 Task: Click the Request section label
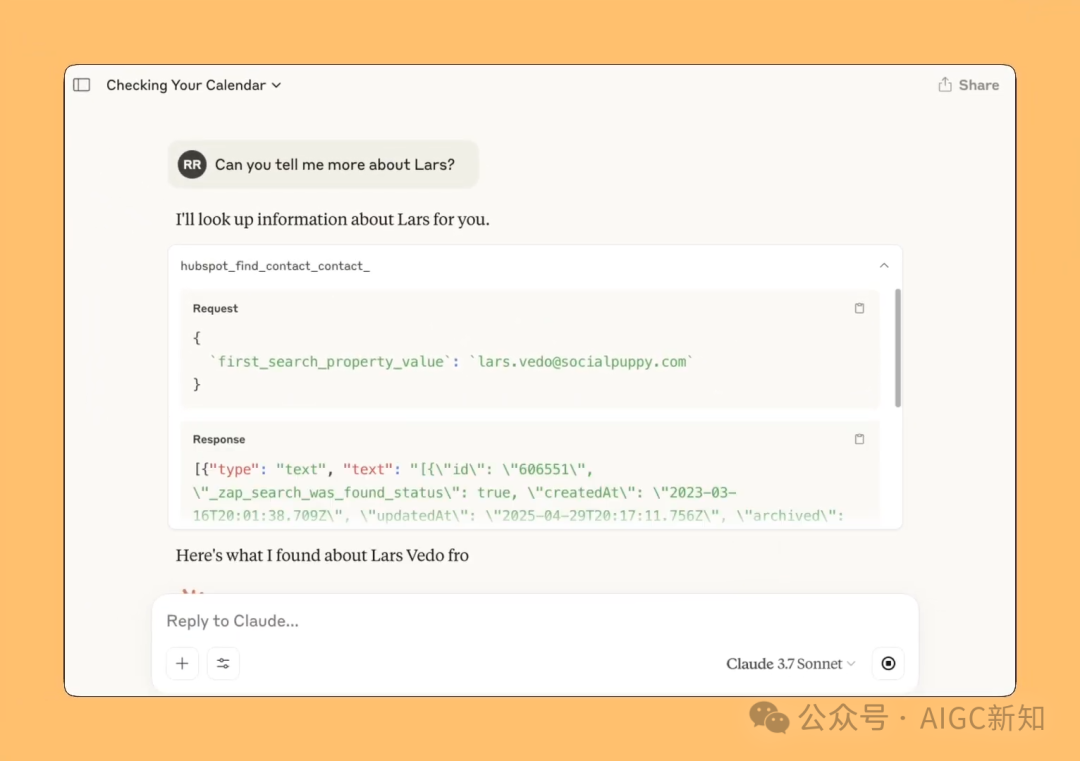pyautogui.click(x=216, y=309)
